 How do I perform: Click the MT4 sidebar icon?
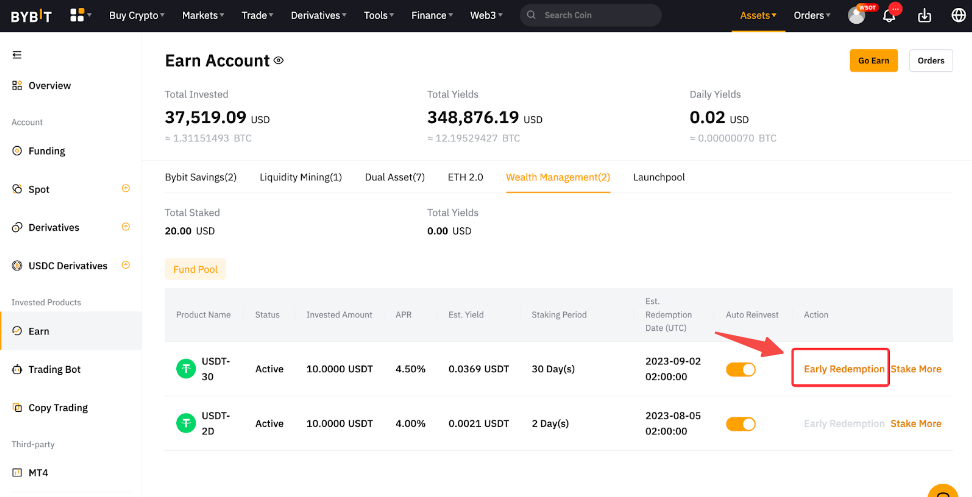pos(17,473)
